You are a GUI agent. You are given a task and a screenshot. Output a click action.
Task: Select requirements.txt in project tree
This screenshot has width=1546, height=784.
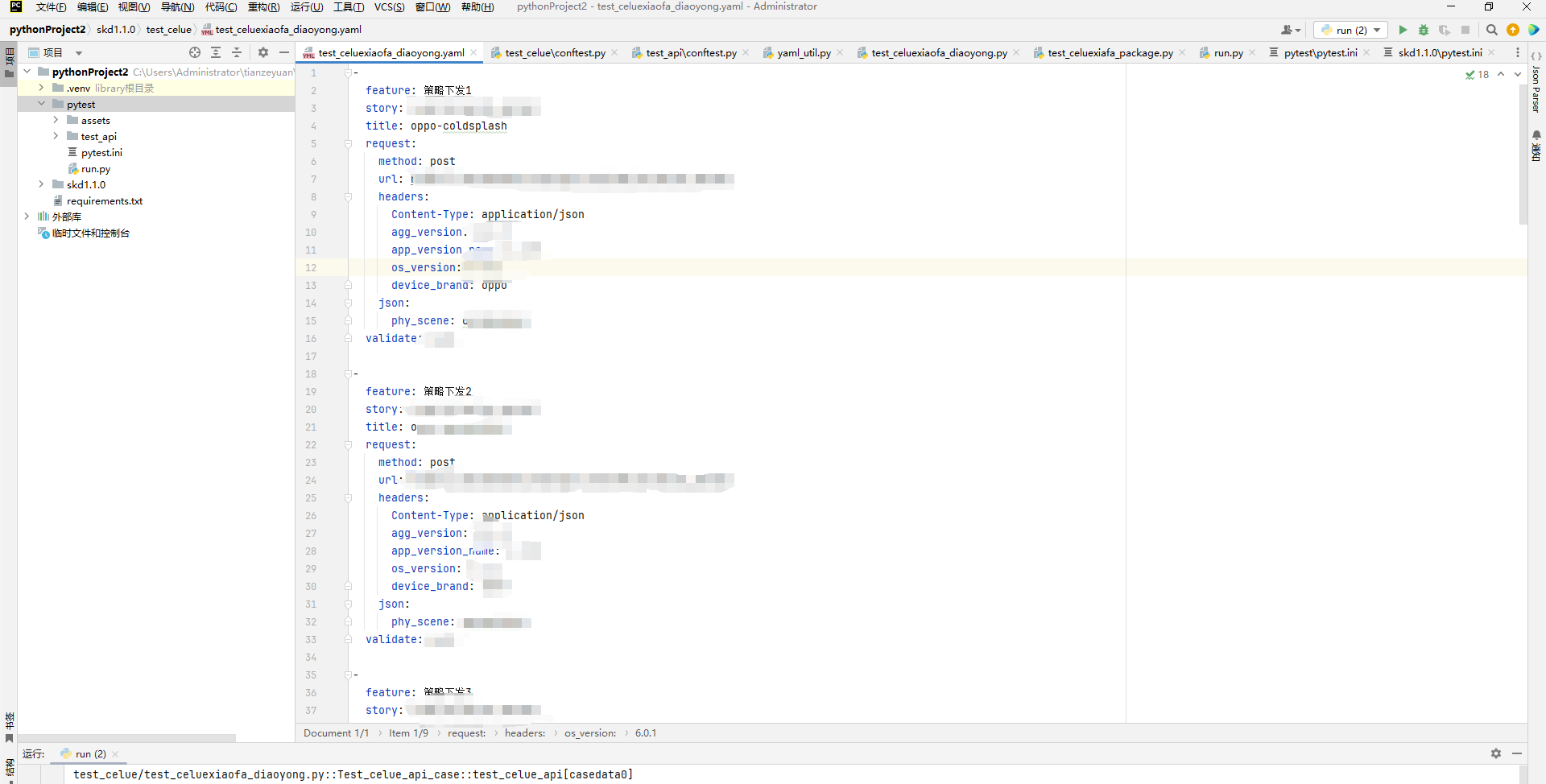click(105, 200)
